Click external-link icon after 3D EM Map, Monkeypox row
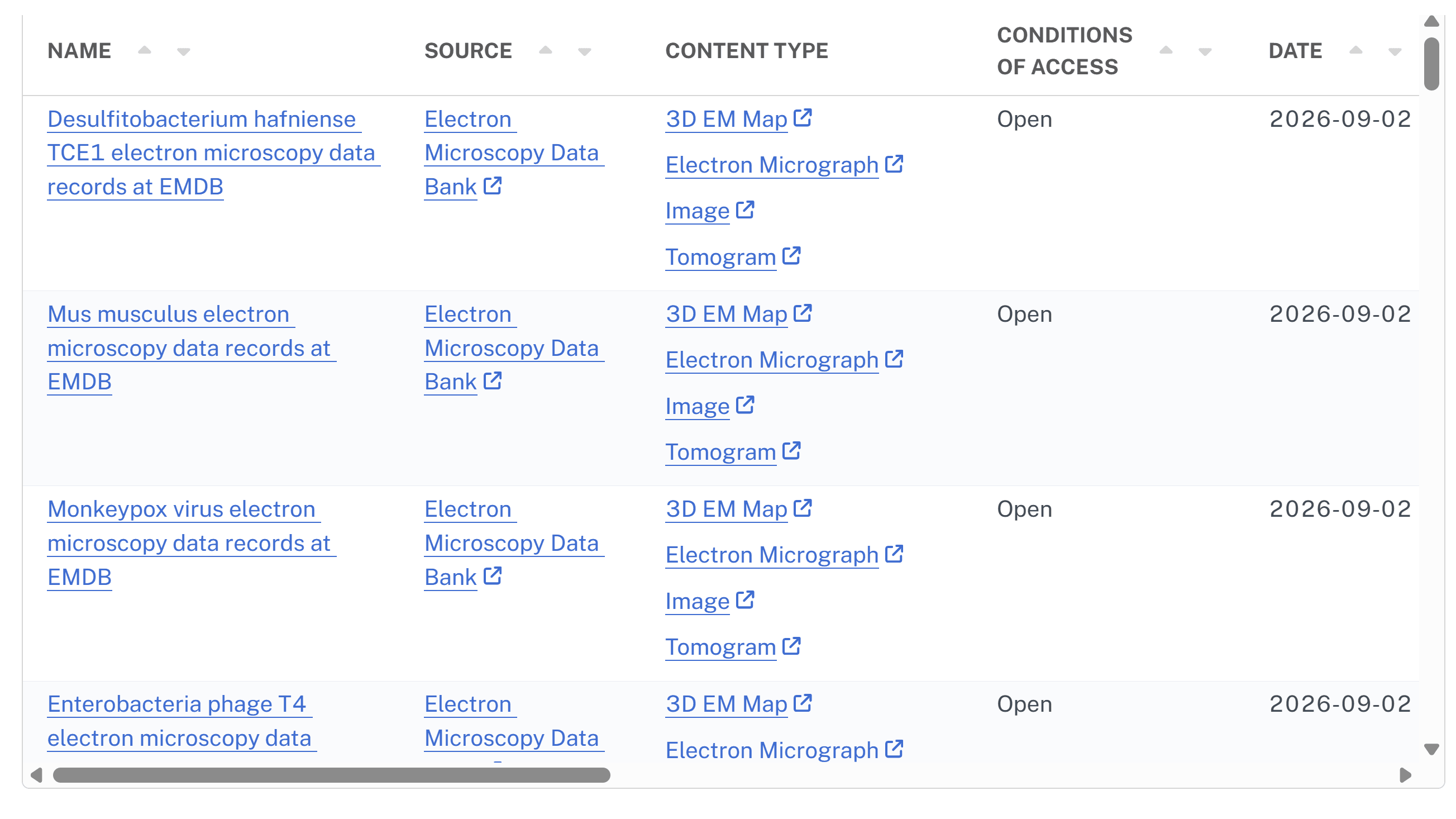The image size is (1456, 819). point(803,508)
